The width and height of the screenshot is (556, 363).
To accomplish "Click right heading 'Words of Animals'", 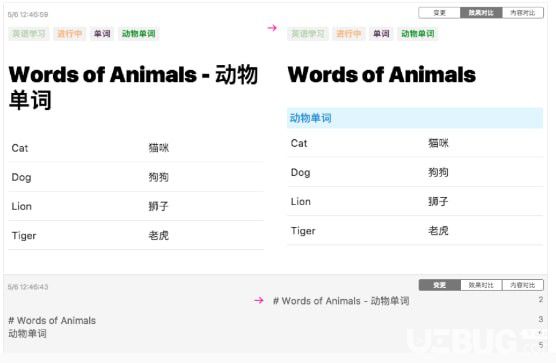I will point(382,75).
